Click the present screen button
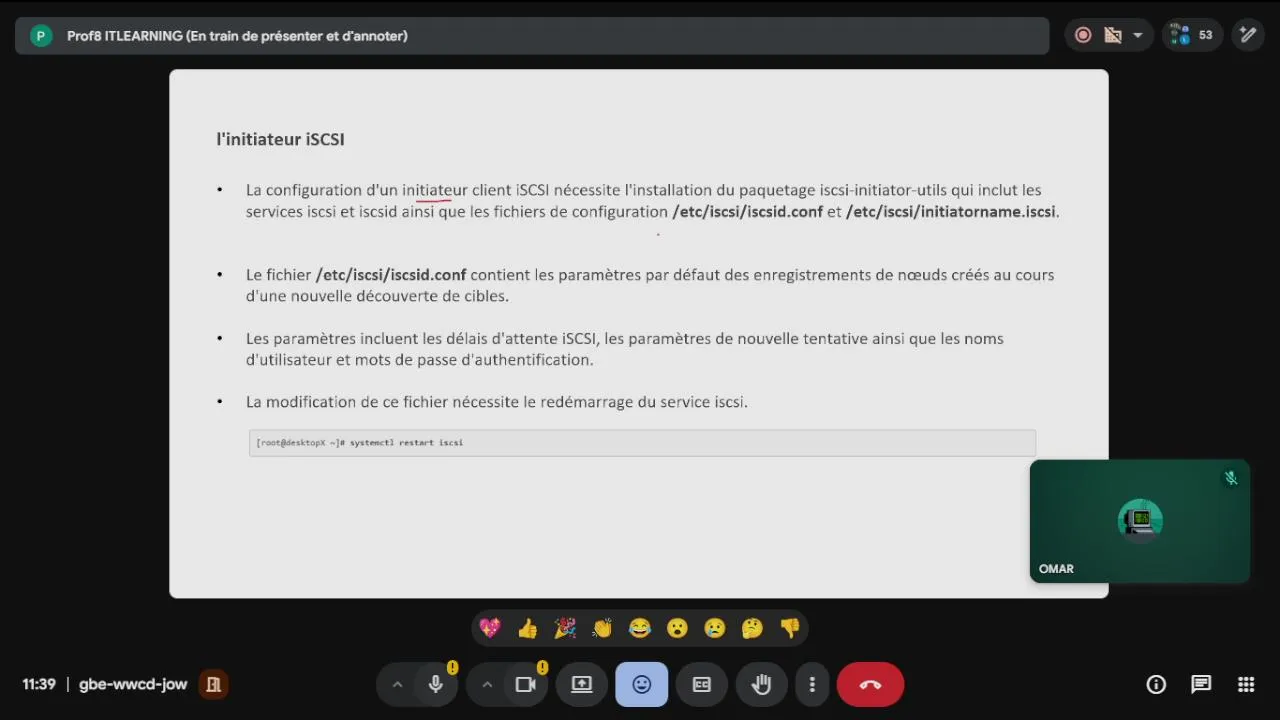The width and height of the screenshot is (1280, 720). pyautogui.click(x=582, y=685)
